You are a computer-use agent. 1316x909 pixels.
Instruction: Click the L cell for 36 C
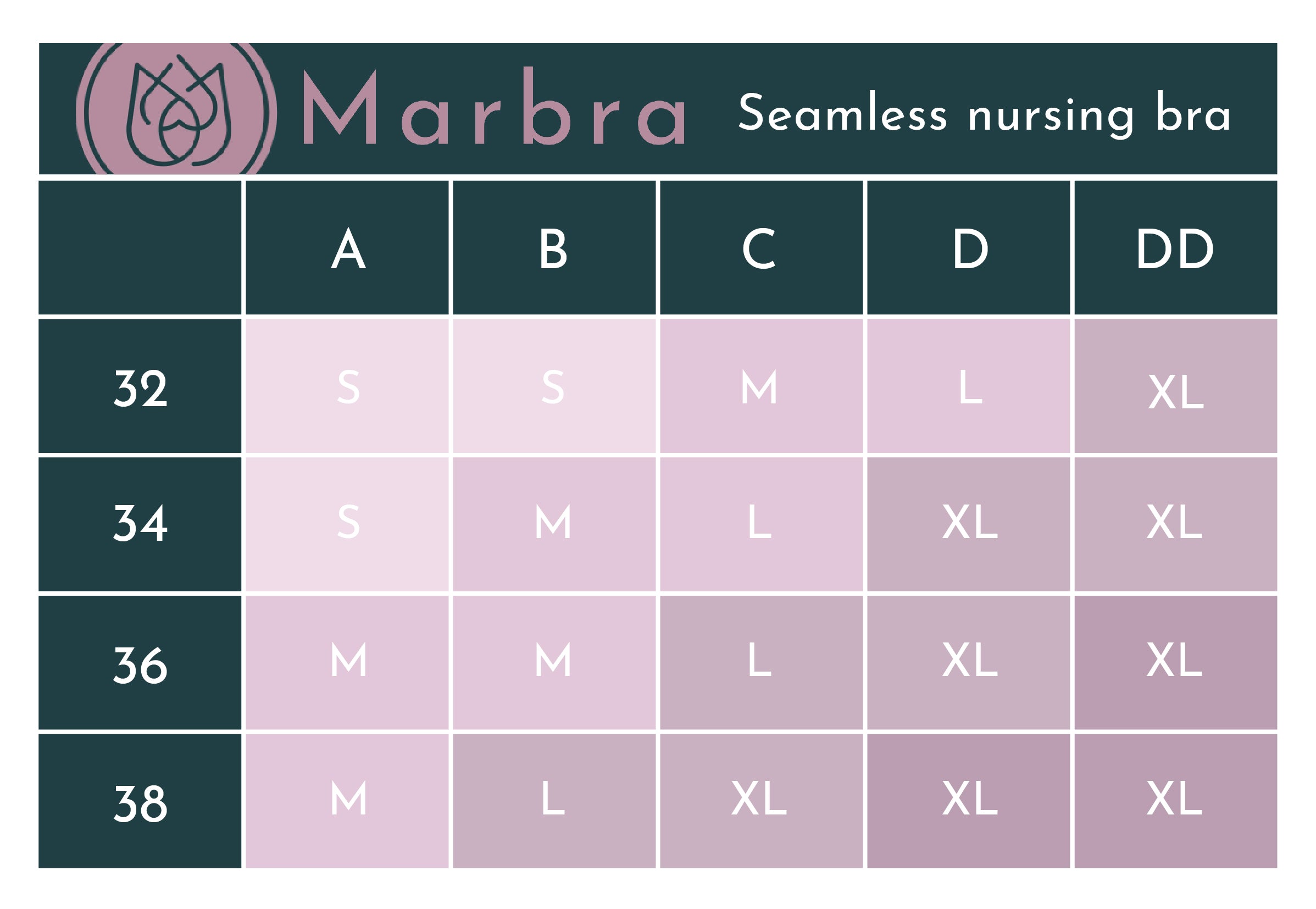tap(759, 661)
